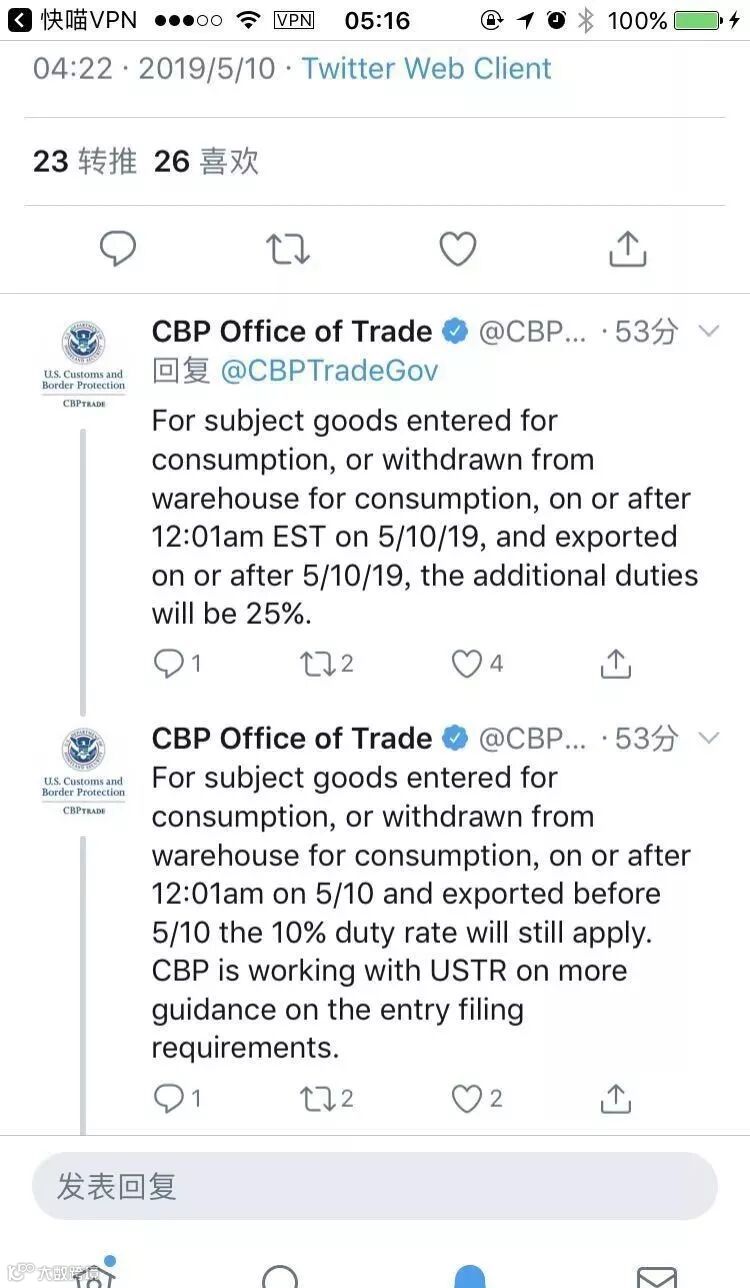Tap the 发表回复 reply input field
The height and width of the screenshot is (1288, 750).
click(375, 1186)
